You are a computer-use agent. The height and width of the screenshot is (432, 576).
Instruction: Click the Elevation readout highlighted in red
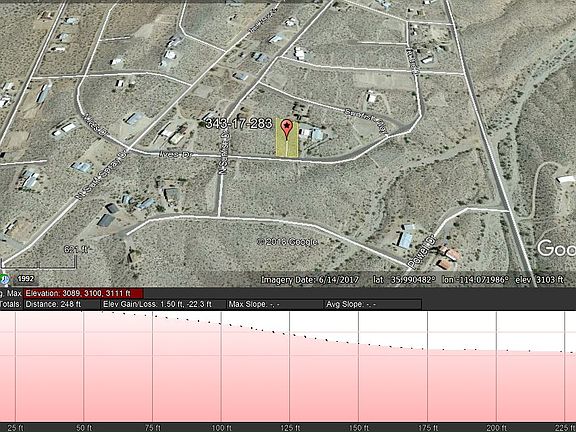[x=83, y=294]
